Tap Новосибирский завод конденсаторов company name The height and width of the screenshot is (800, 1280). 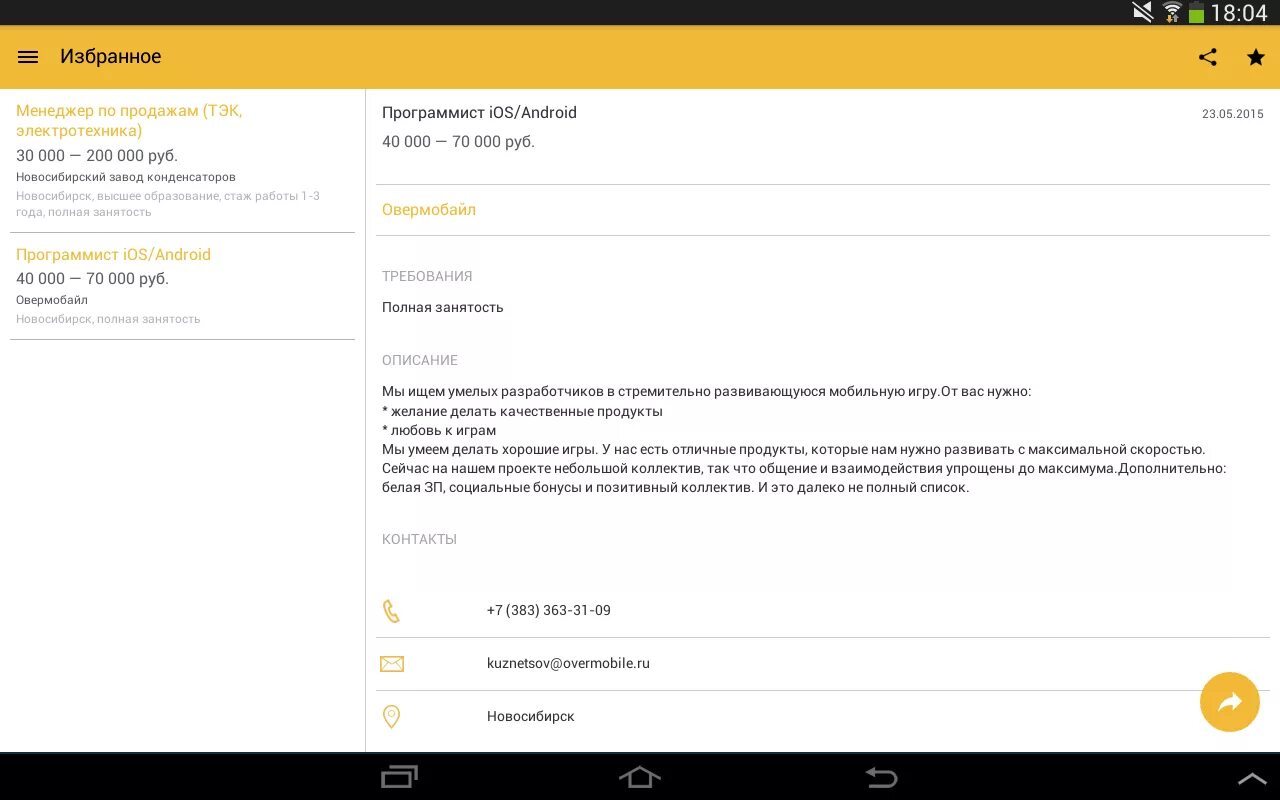pos(126,177)
